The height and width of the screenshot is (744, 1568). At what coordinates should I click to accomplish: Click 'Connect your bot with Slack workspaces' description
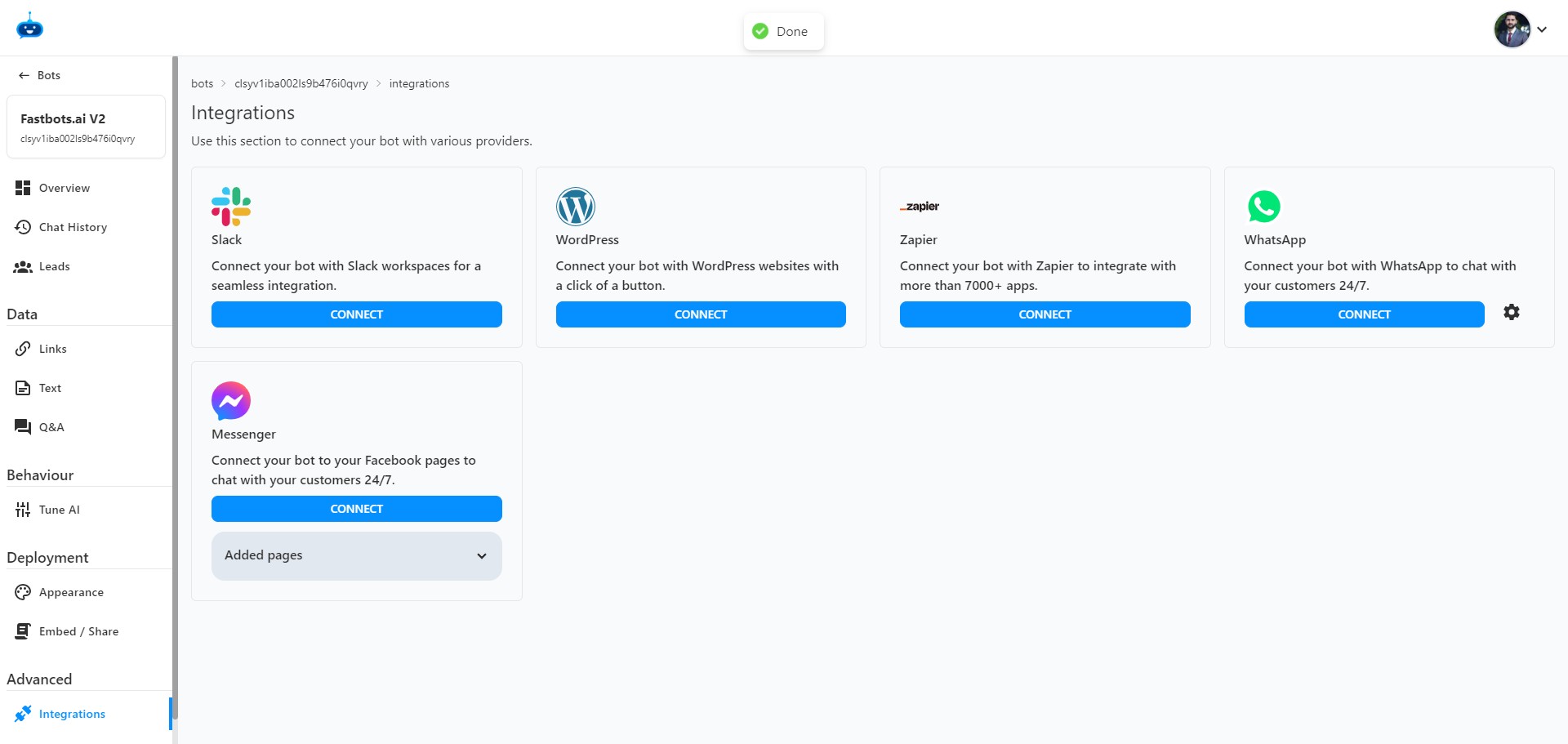346,275
